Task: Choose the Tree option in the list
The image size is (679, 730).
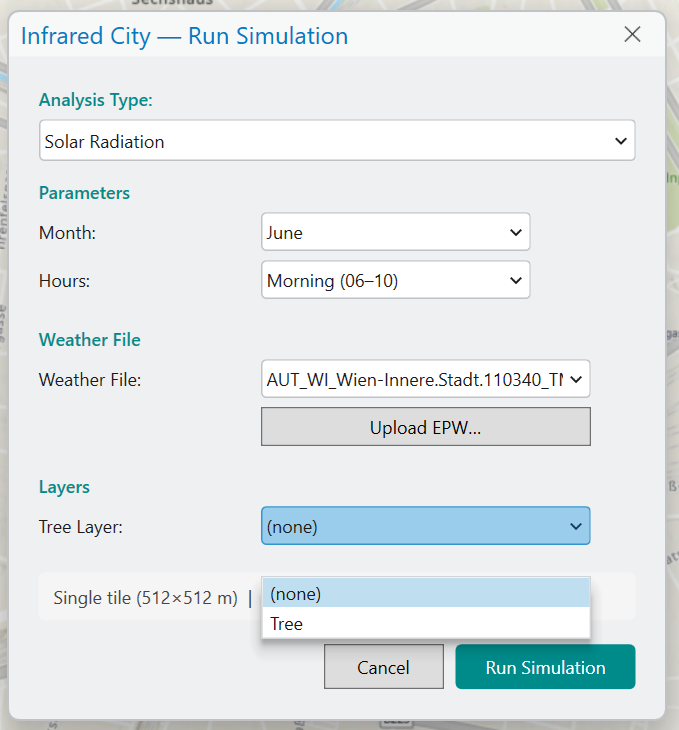Action: pyautogui.click(x=426, y=623)
